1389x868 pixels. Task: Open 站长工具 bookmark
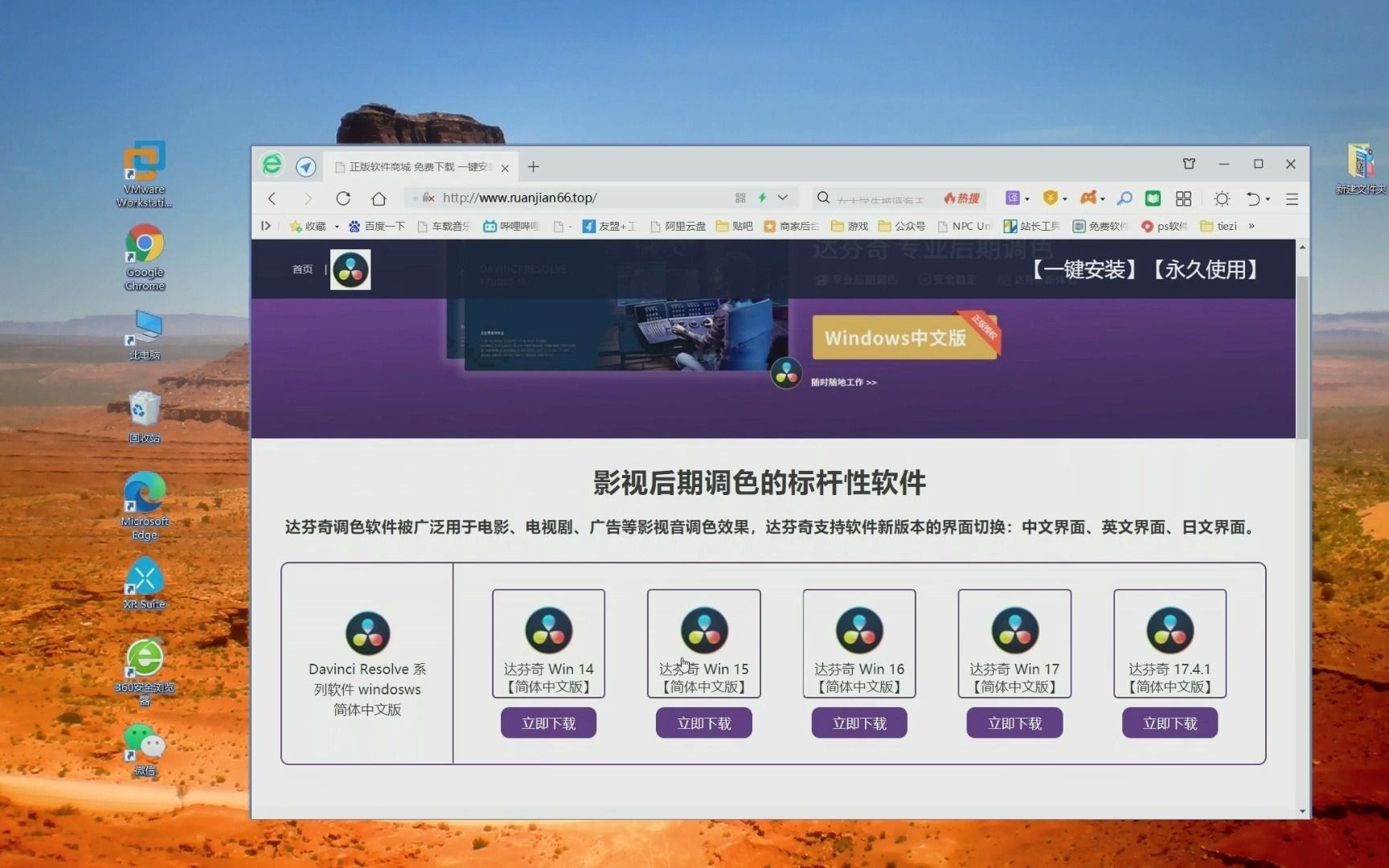click(x=1032, y=227)
